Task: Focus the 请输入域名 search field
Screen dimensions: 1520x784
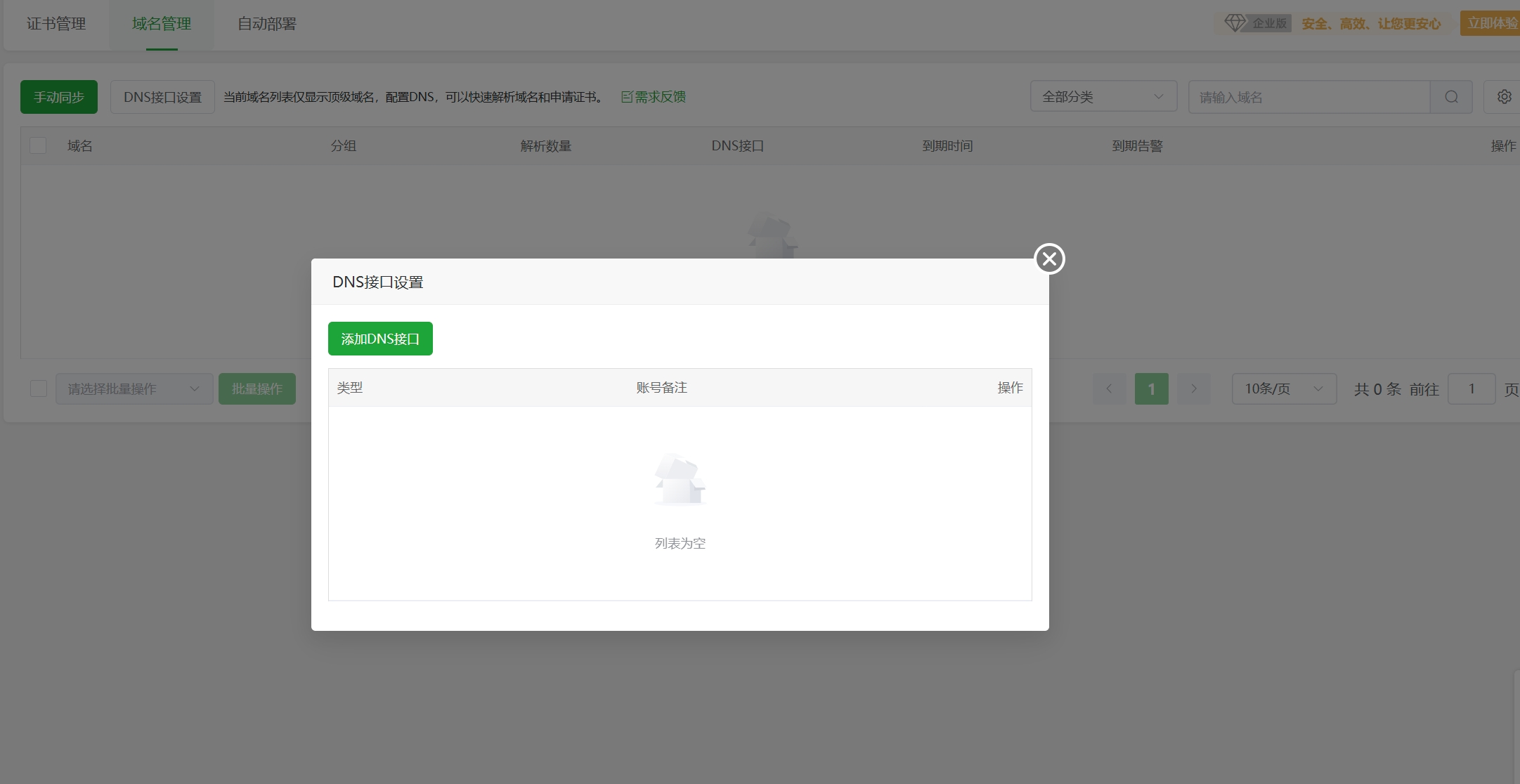Action: point(1309,97)
